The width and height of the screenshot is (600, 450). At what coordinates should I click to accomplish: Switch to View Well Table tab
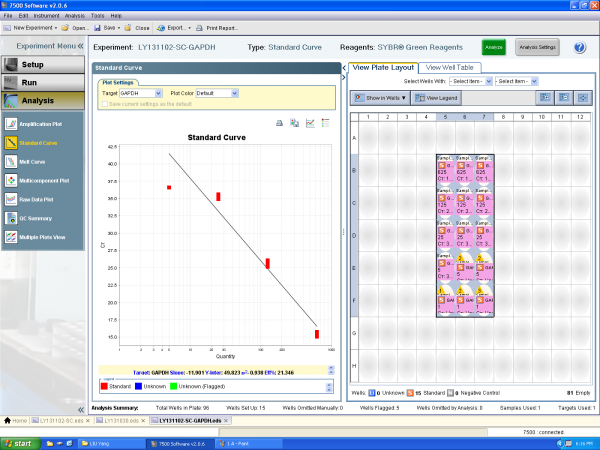coord(450,68)
